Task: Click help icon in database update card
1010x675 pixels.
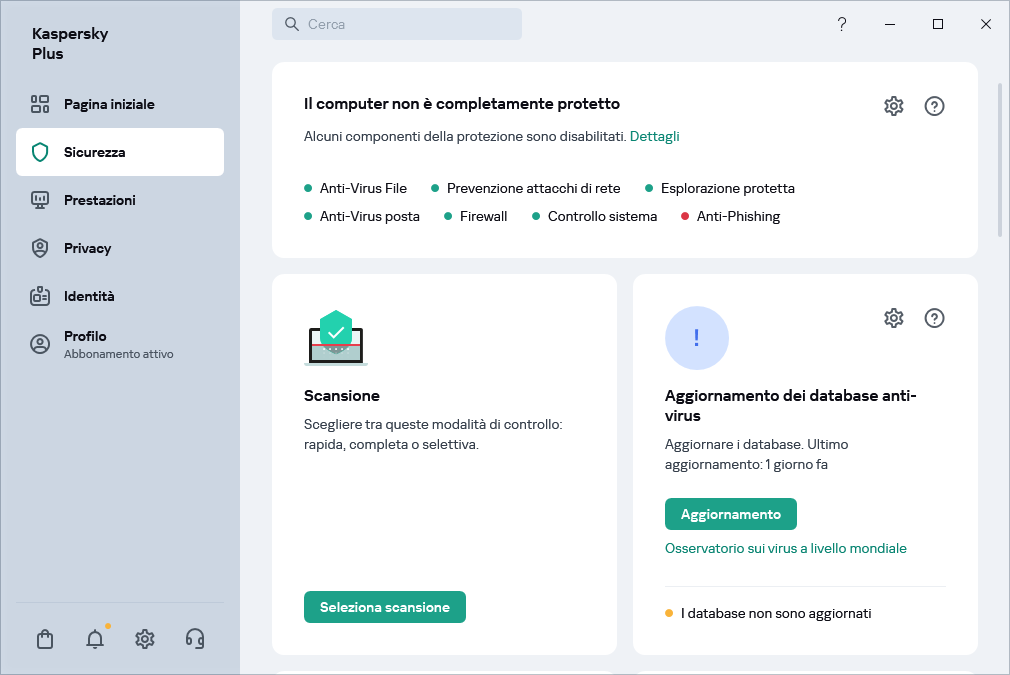Action: (935, 318)
